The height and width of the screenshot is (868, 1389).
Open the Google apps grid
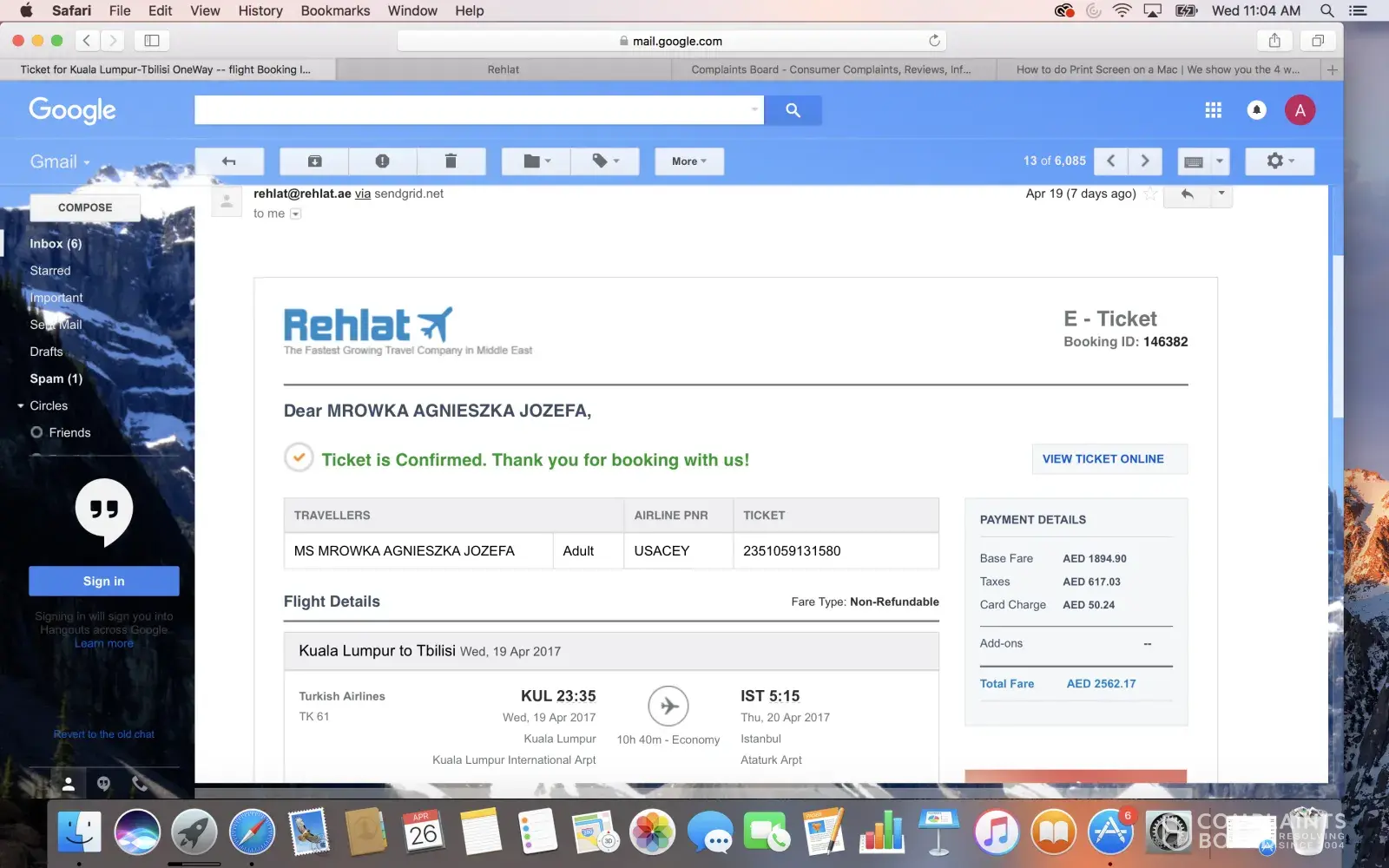1213,110
